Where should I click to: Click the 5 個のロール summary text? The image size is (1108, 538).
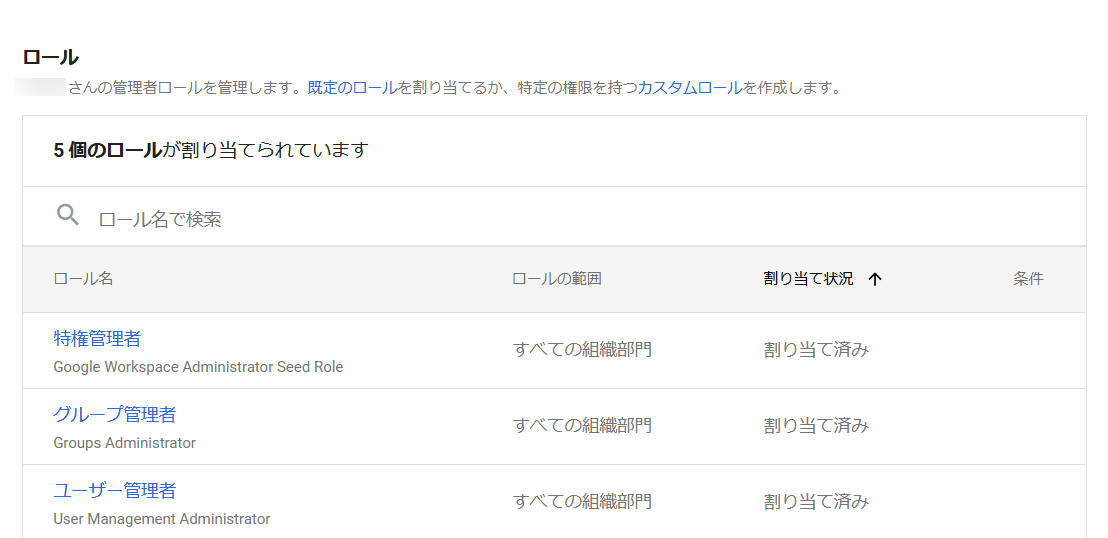point(108,151)
